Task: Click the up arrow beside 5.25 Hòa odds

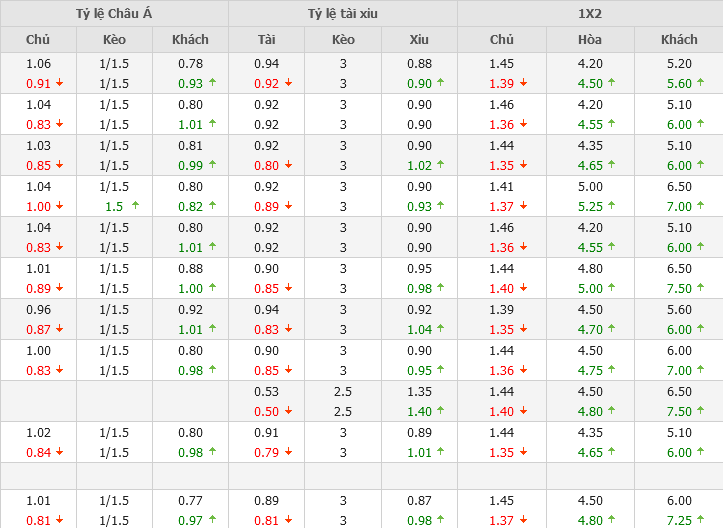Action: pyautogui.click(x=611, y=207)
